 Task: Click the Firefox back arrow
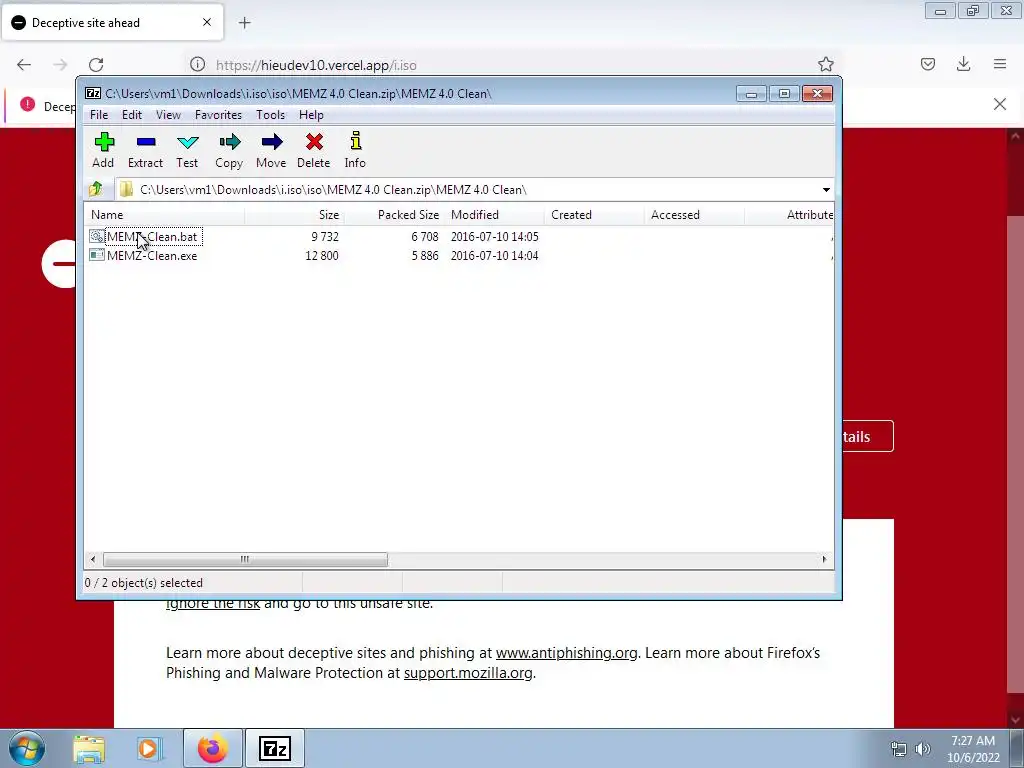[24, 65]
